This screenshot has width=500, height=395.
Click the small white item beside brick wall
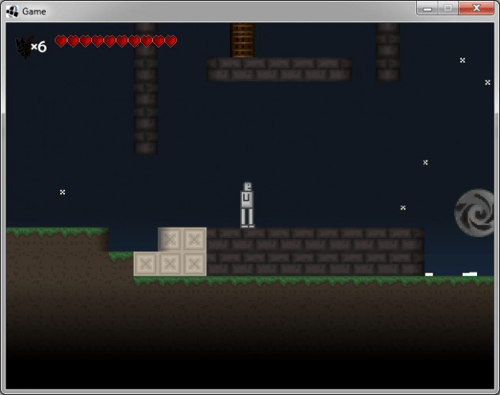click(x=429, y=274)
